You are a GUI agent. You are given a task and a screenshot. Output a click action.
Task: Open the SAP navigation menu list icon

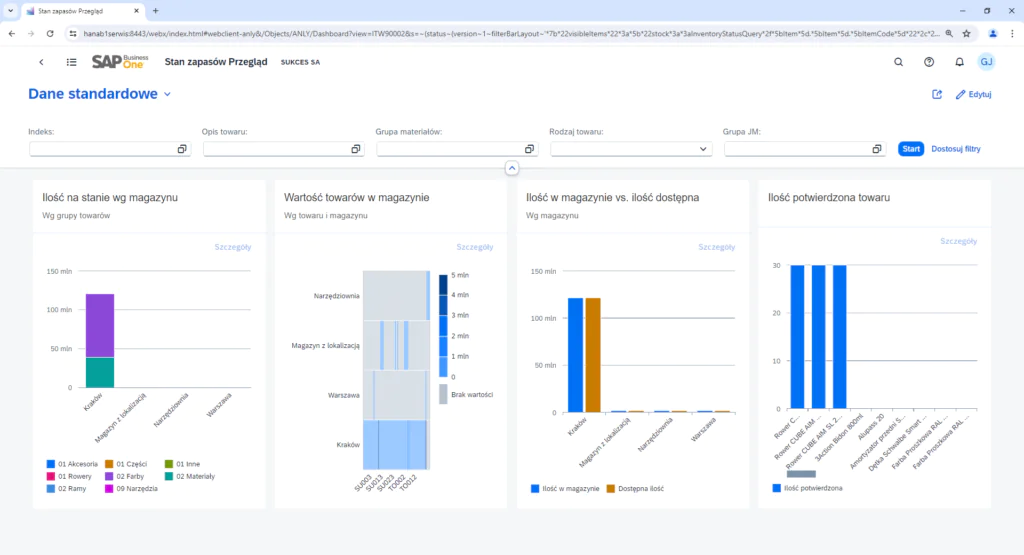point(71,62)
